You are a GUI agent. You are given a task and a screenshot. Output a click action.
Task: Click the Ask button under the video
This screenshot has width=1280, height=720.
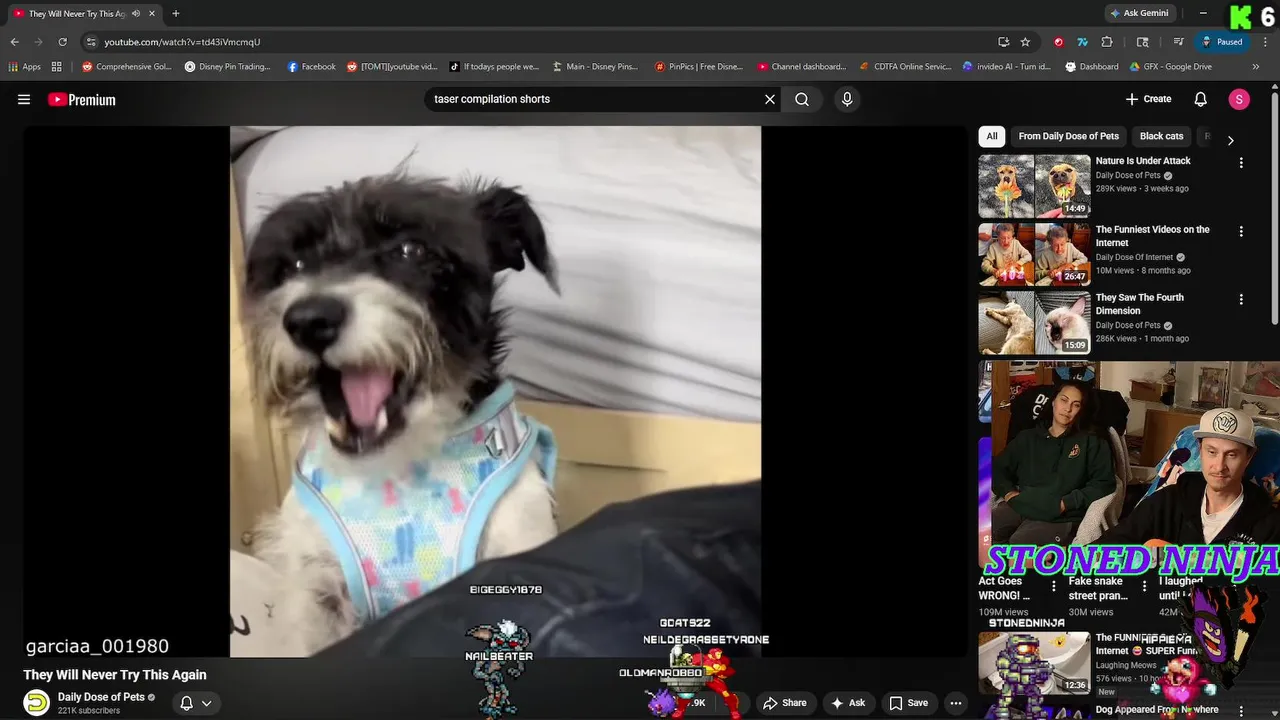847,703
